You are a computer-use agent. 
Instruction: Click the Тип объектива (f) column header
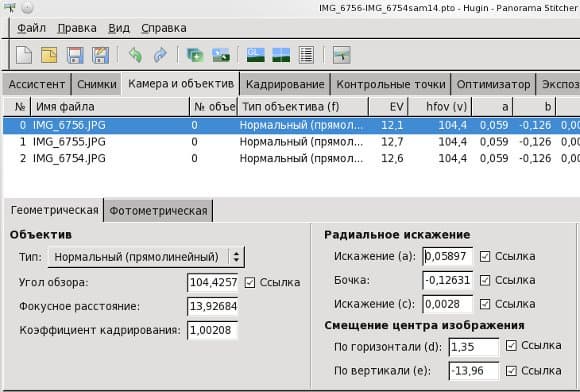pos(303,107)
